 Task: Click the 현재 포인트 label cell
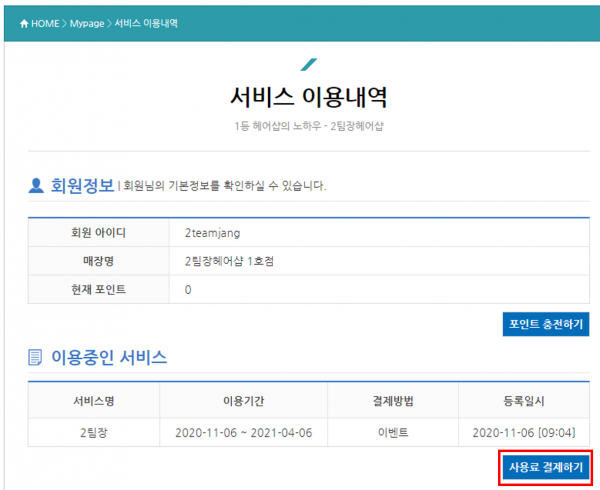(x=99, y=289)
